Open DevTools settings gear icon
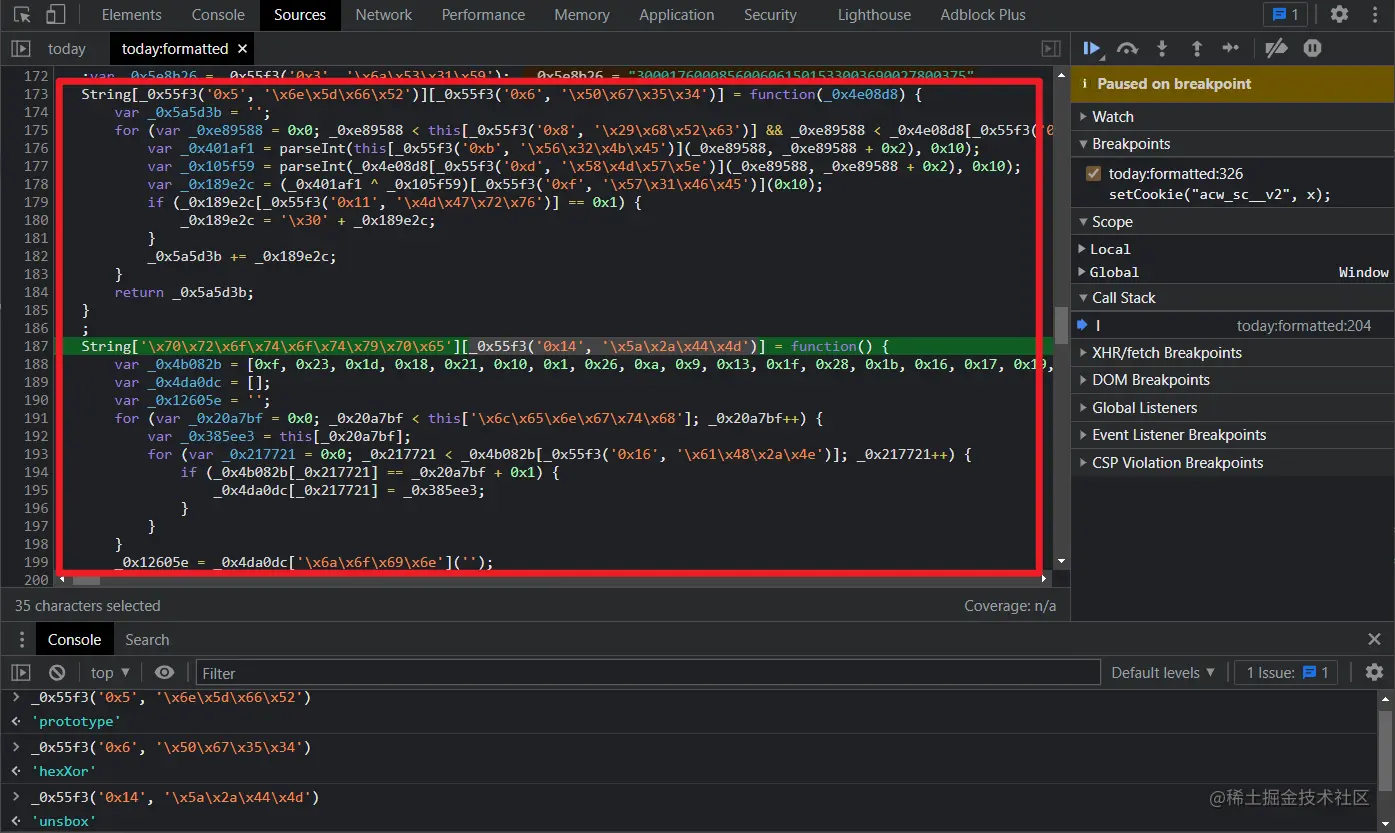 pos(1339,15)
